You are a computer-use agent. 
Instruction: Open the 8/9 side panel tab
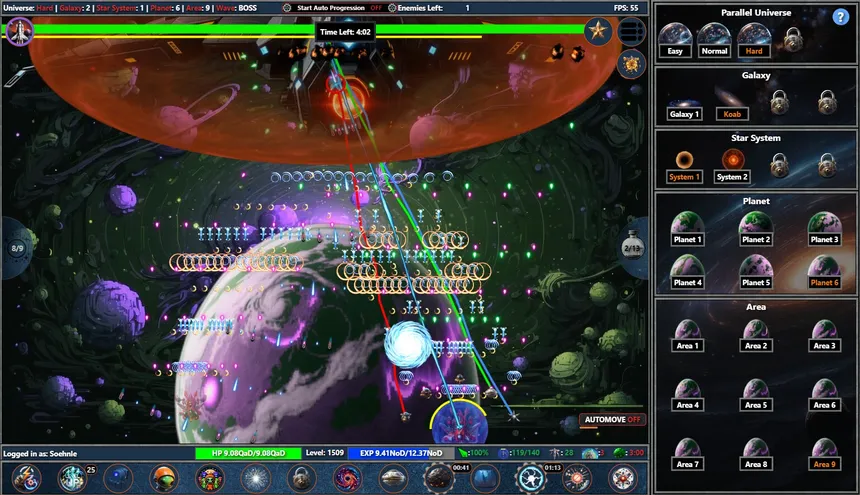[x=16, y=248]
